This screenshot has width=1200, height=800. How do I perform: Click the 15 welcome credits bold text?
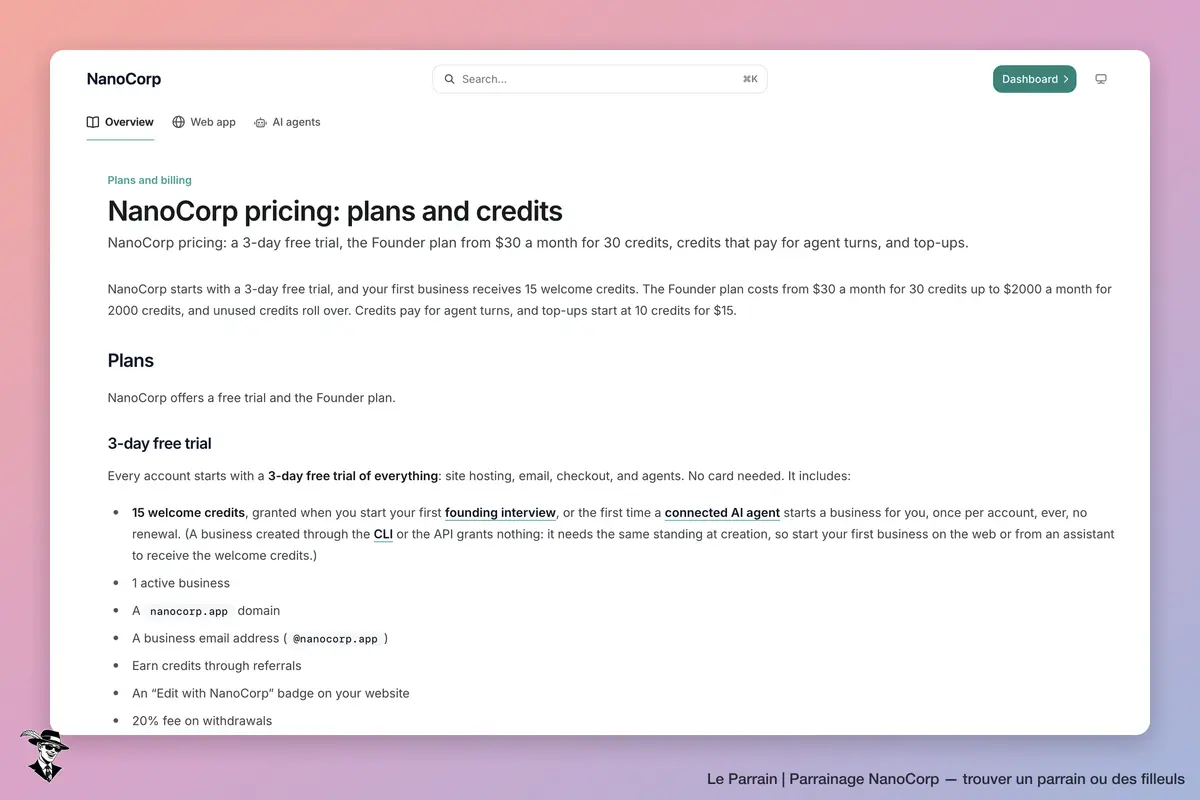[x=188, y=513]
